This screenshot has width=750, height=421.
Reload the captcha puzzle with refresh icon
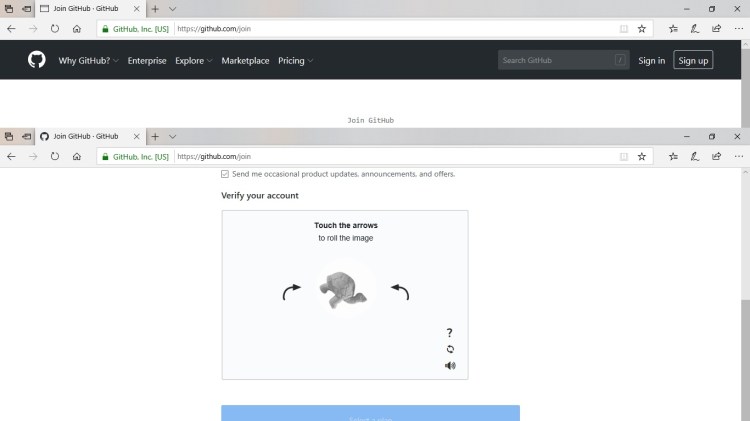[450, 349]
